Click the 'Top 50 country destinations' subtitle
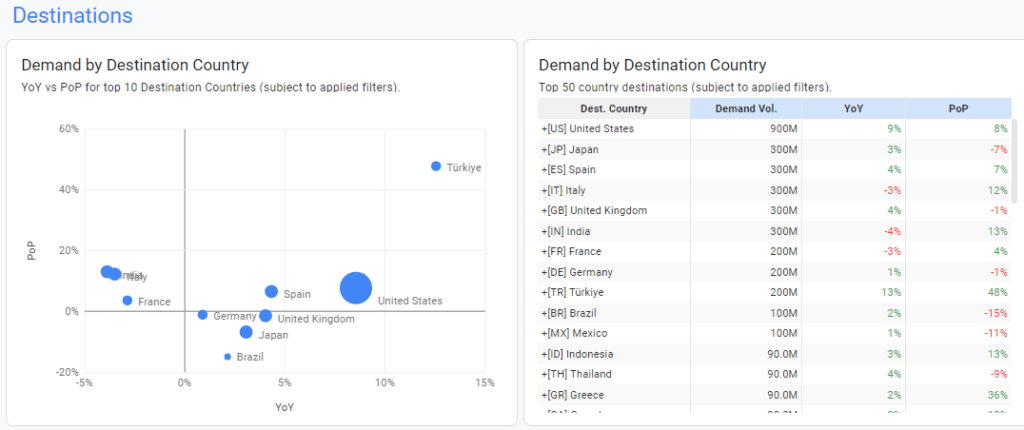The image size is (1024, 430). tap(685, 87)
